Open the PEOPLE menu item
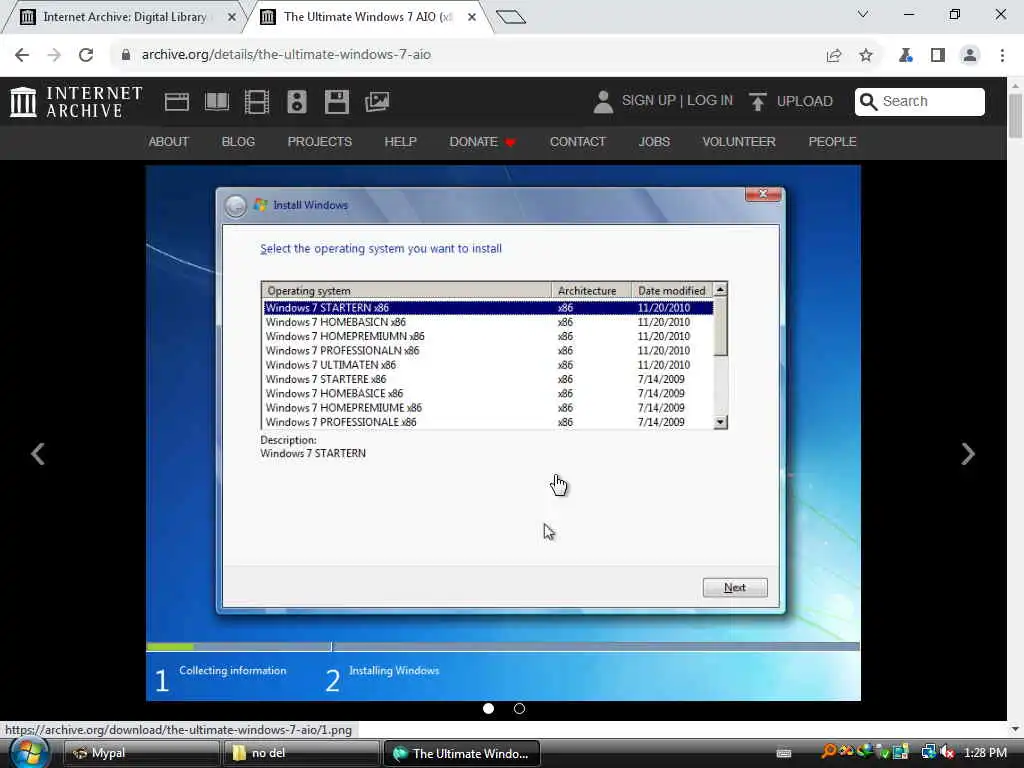 pyautogui.click(x=832, y=142)
